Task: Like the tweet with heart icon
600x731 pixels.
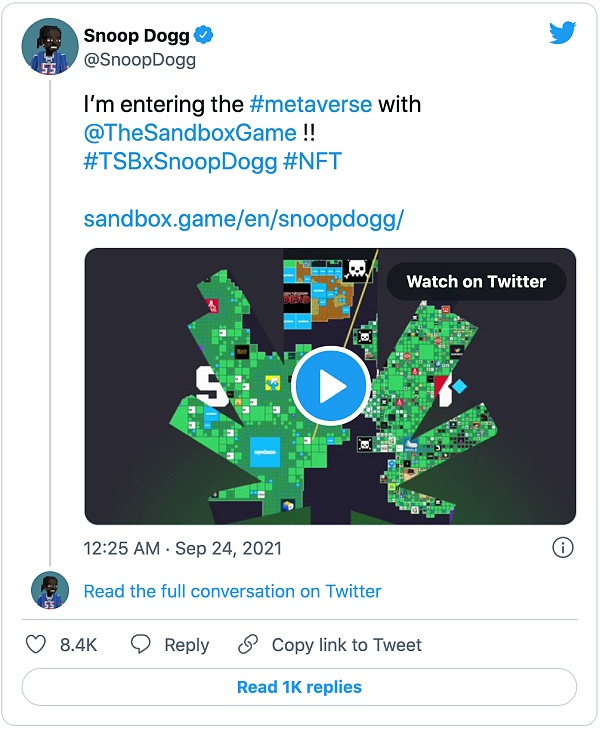Action: [x=36, y=645]
